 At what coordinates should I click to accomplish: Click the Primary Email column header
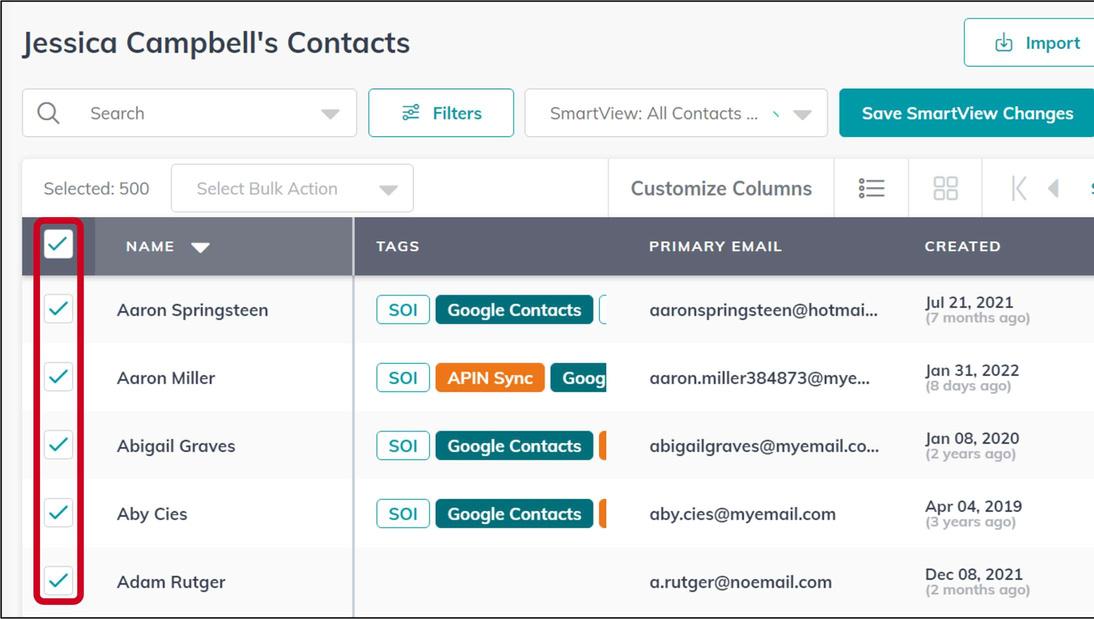(x=715, y=246)
